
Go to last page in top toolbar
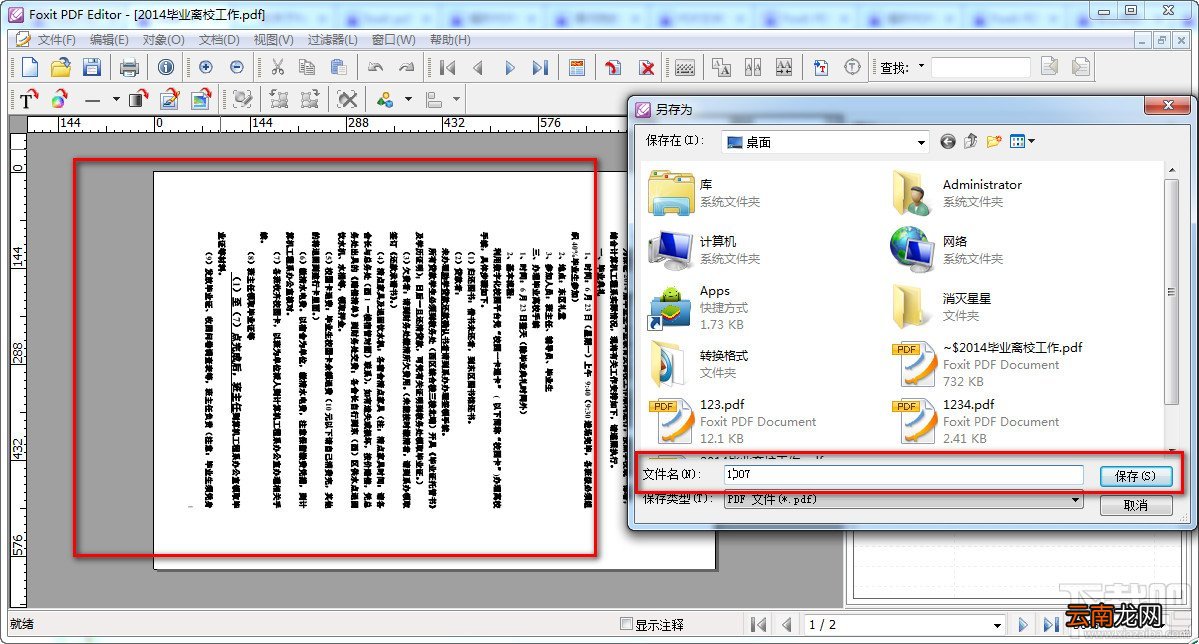[541, 68]
